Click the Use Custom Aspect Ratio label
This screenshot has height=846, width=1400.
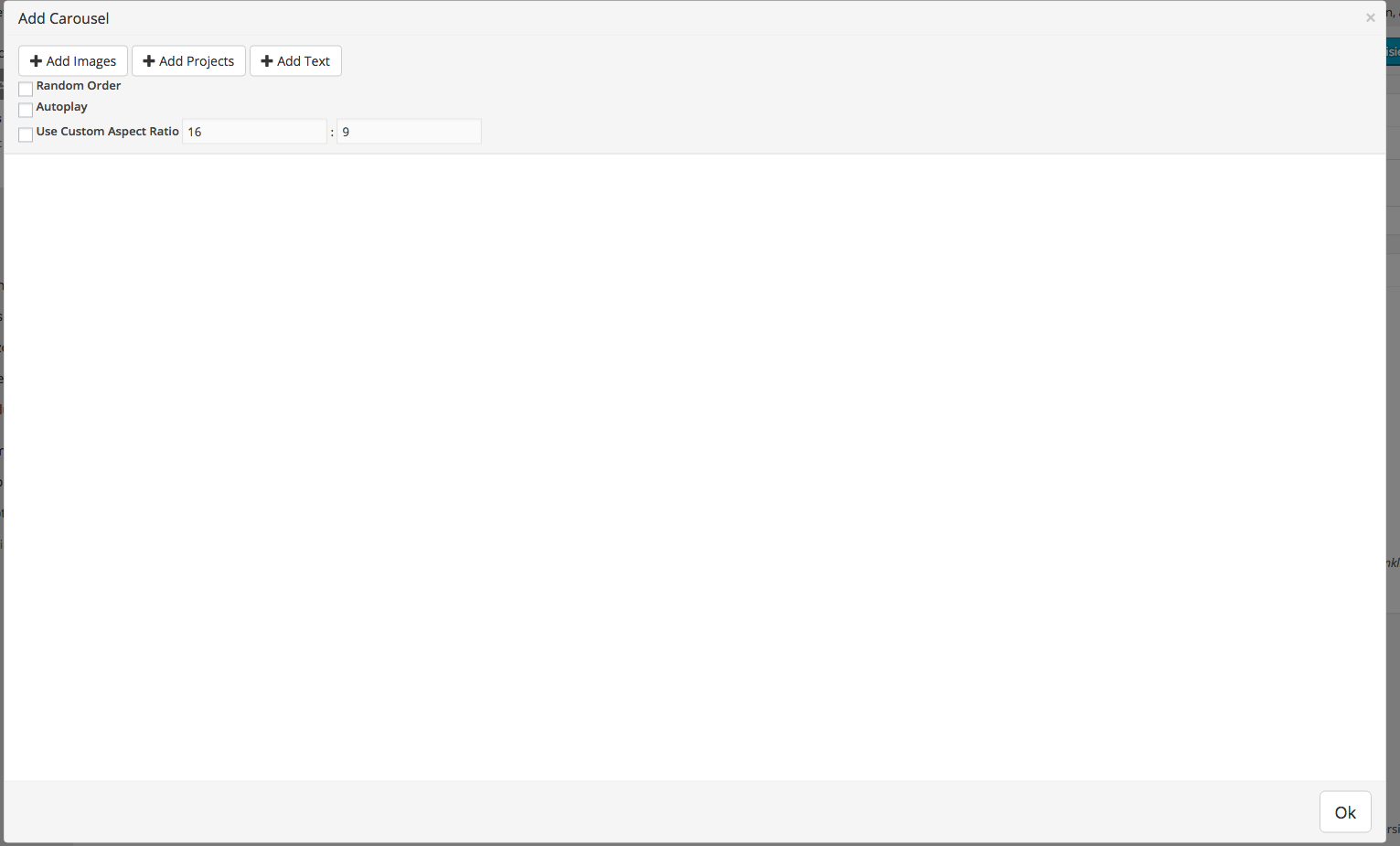(107, 132)
